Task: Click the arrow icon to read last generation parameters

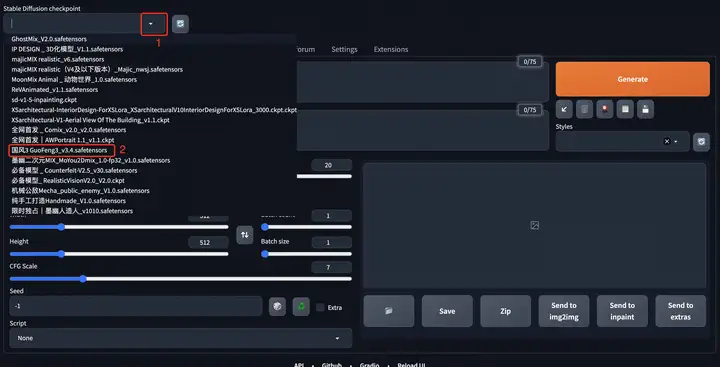Action: [564, 109]
